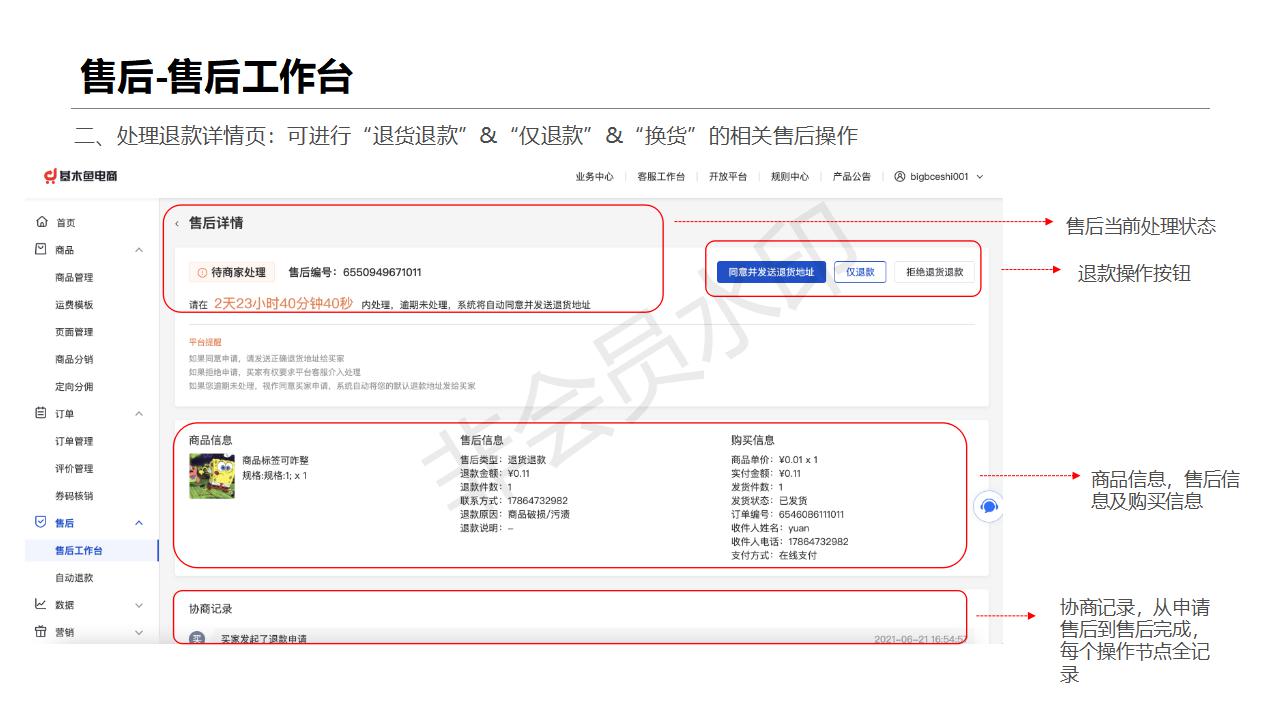The width and height of the screenshot is (1280, 720).
Task: Expand the 数据 sidebar section
Action: (x=139, y=605)
